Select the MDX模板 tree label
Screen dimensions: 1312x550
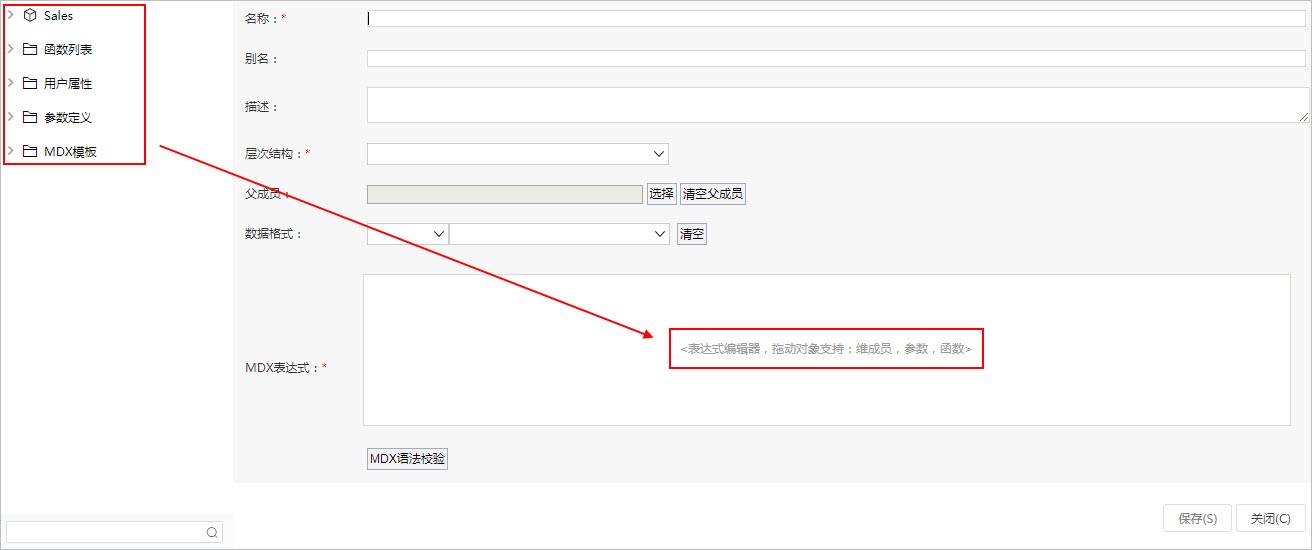70,152
